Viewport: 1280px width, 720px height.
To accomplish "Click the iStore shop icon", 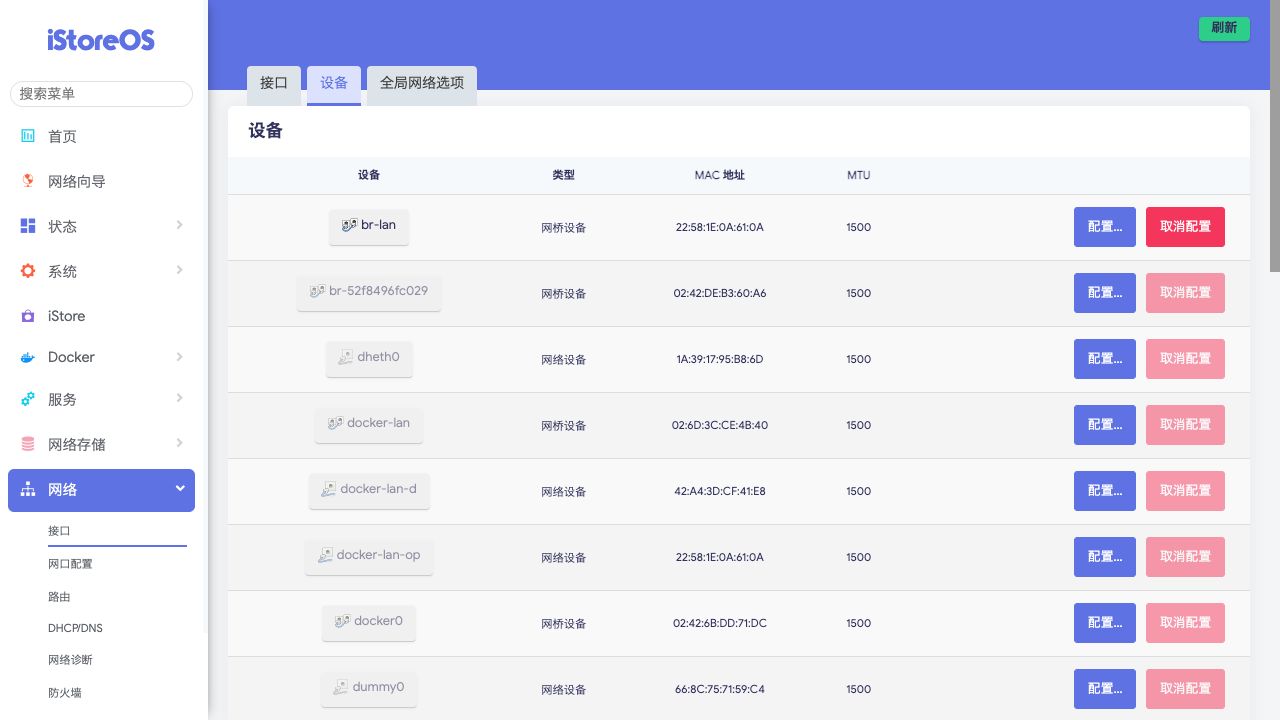I will 28,316.
